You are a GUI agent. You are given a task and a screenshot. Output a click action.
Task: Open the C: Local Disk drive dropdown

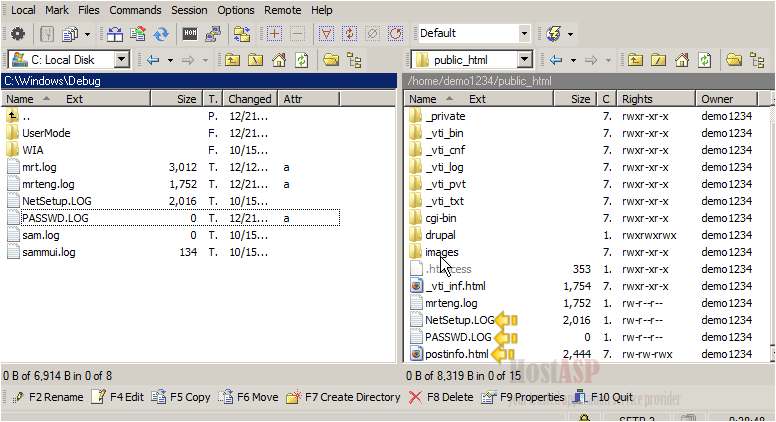(121, 60)
